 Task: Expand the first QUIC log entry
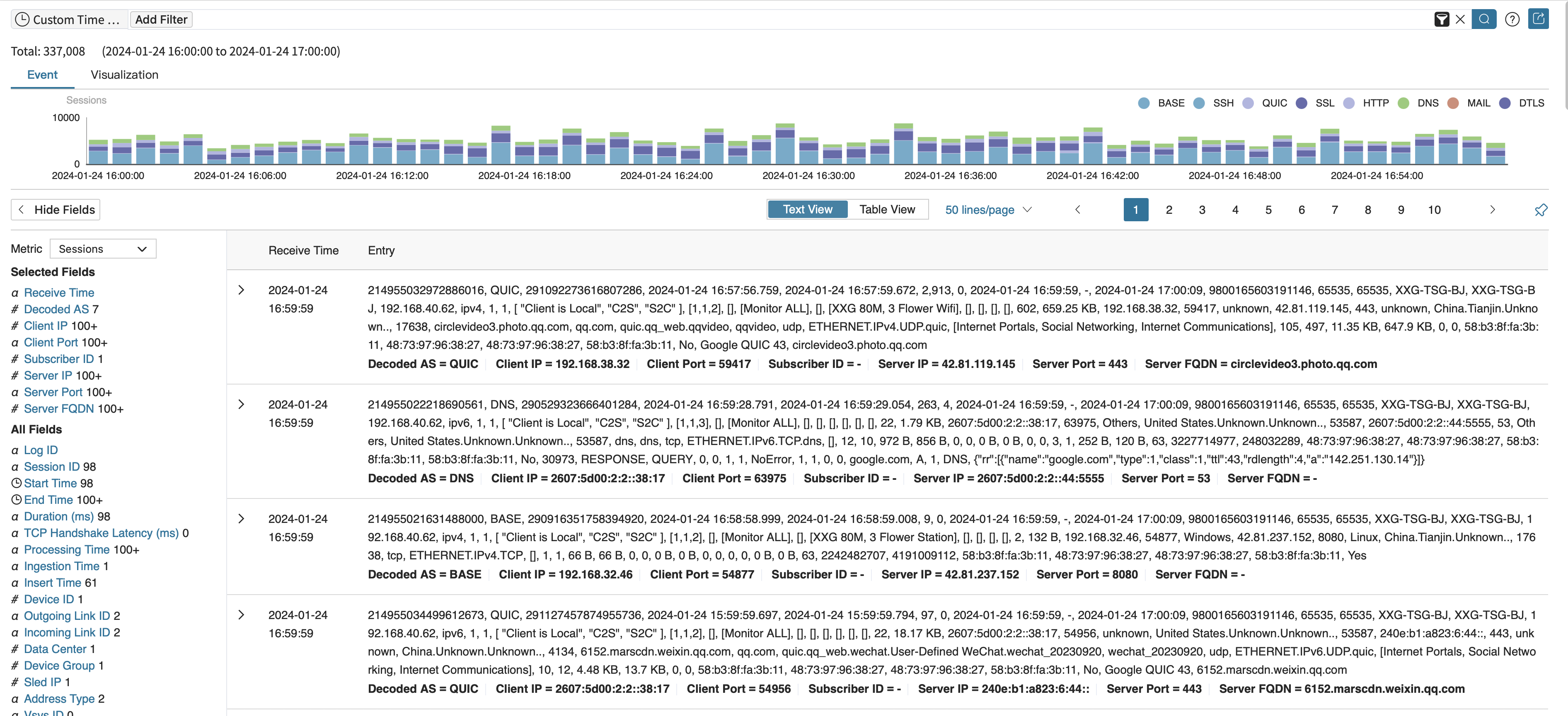(x=241, y=290)
